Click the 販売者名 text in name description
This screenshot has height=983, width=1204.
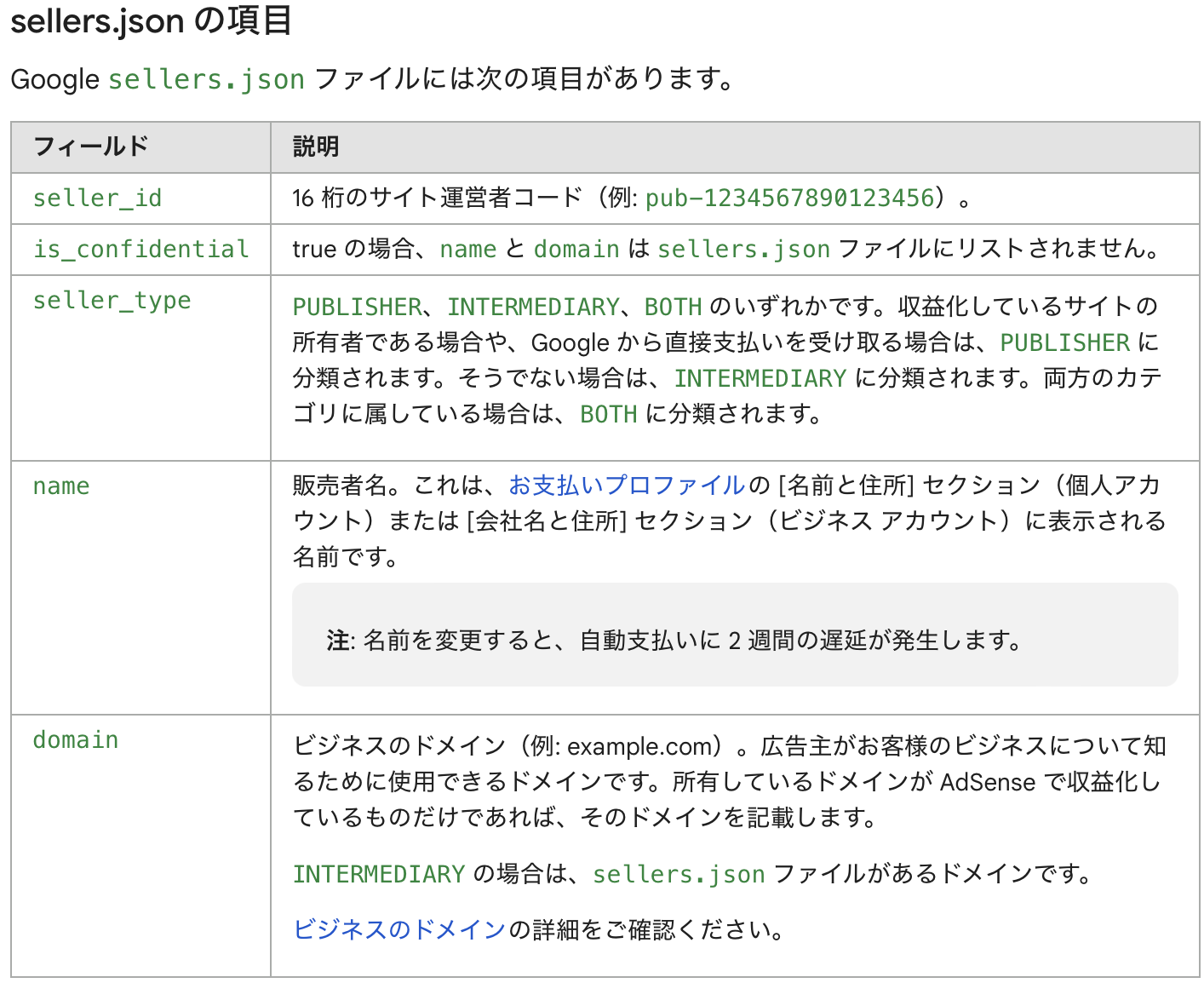click(341, 485)
